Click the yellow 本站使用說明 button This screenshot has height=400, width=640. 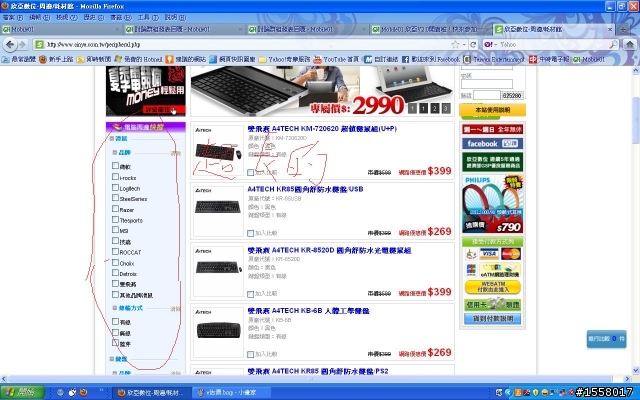[492, 110]
